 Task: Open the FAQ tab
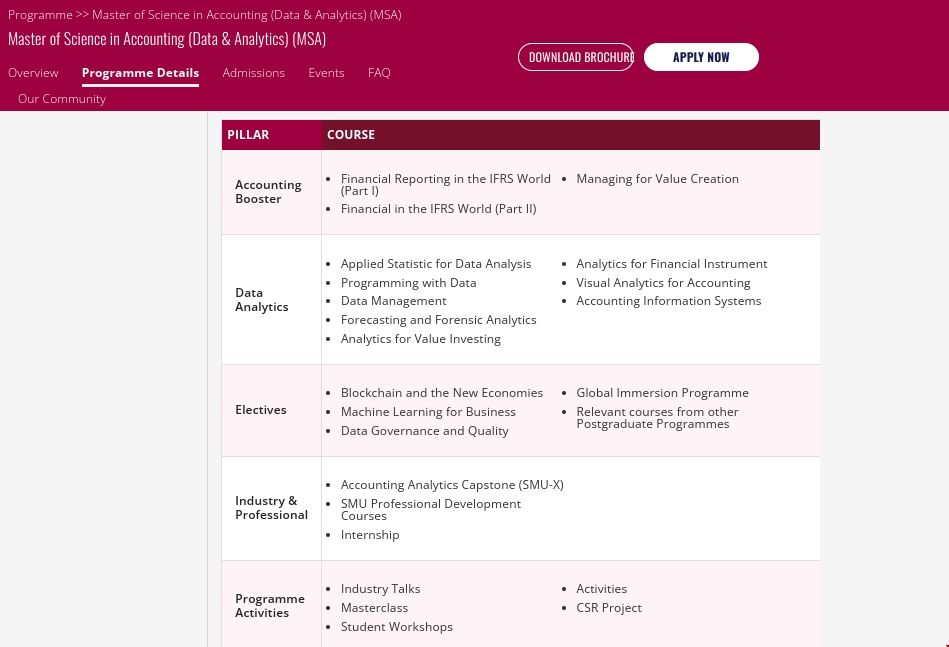click(379, 73)
